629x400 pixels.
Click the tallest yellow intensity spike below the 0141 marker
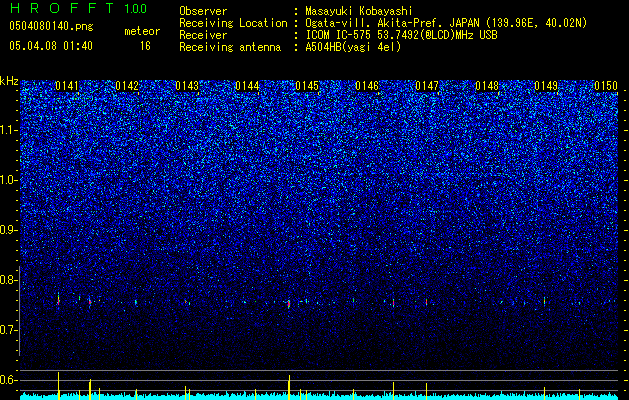[59, 386]
